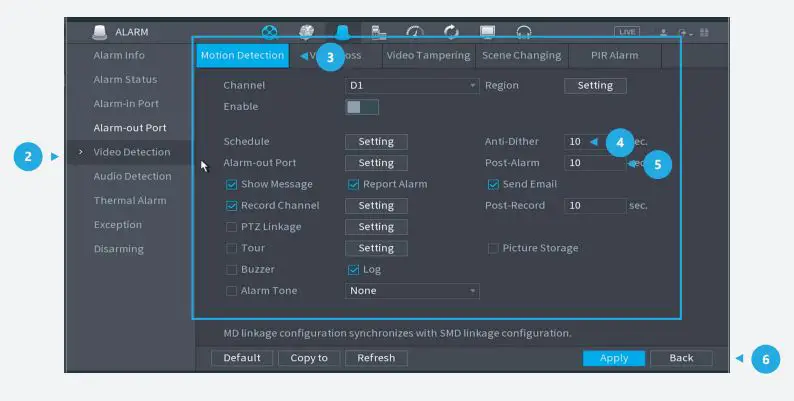Click the Post-Record seconds field
Viewport: 794px width, 401px height.
(596, 206)
